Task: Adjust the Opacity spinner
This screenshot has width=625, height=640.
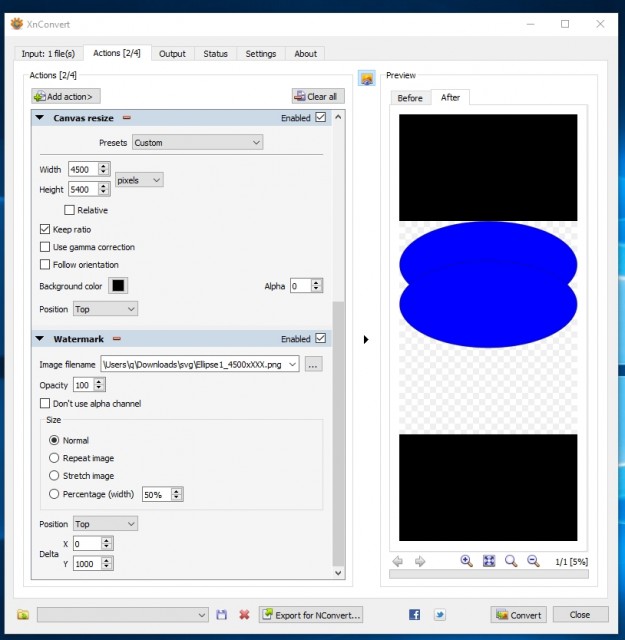Action: coord(99,384)
